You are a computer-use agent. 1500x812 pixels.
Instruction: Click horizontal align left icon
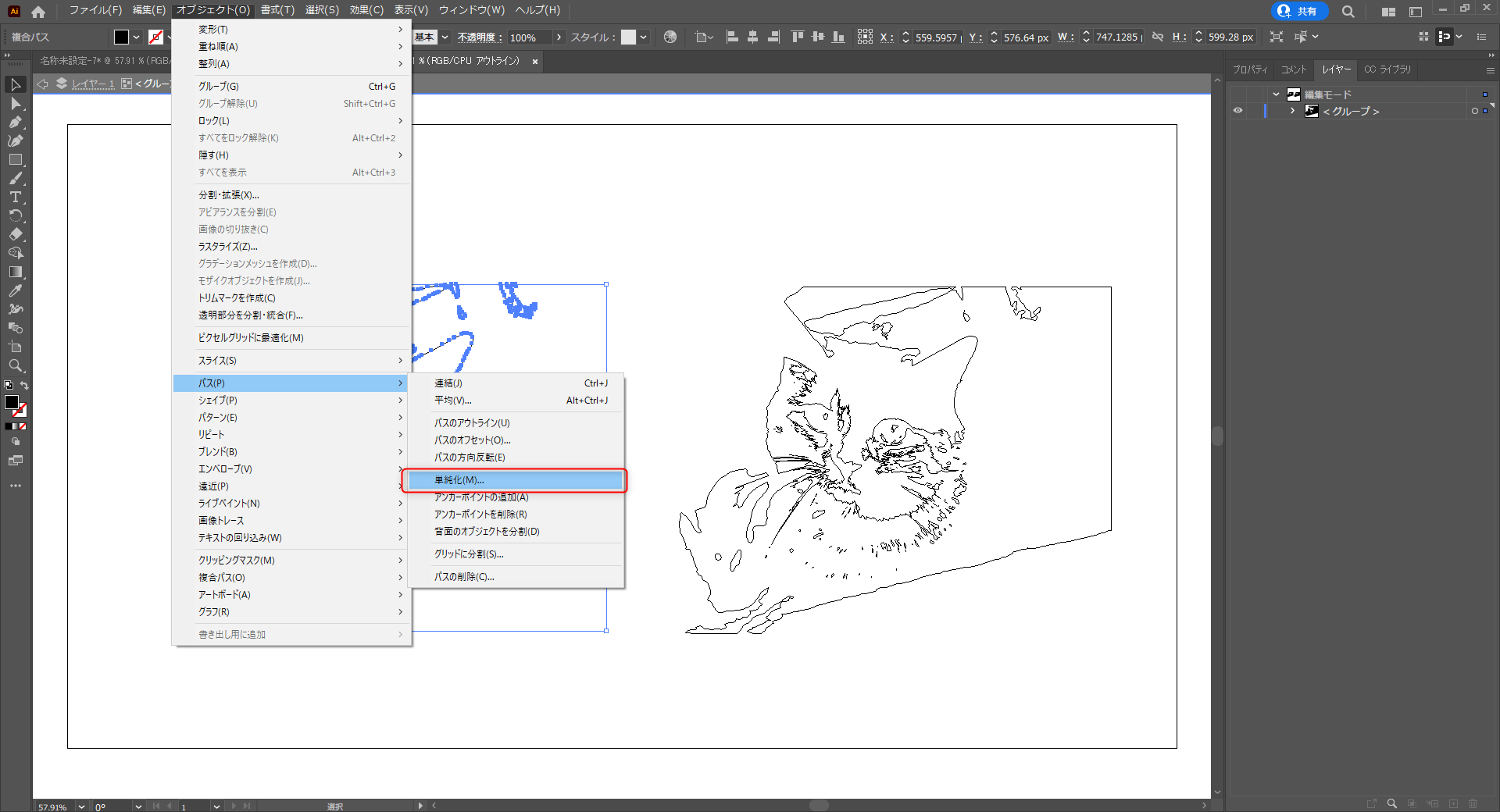click(732, 37)
